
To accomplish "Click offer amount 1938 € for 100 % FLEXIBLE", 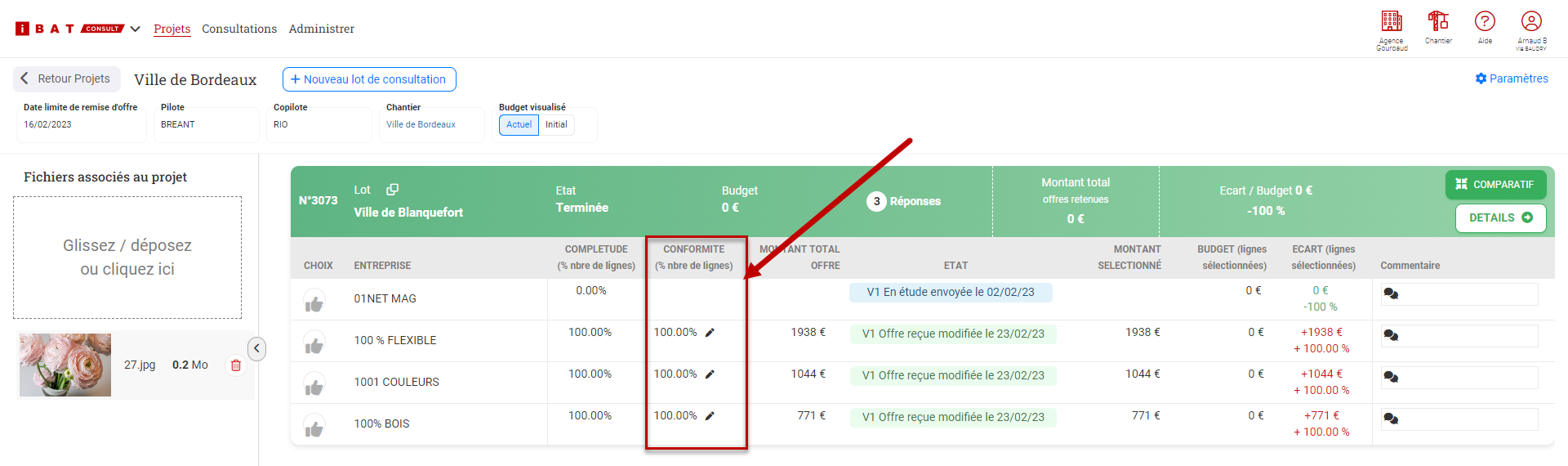I will [808, 332].
